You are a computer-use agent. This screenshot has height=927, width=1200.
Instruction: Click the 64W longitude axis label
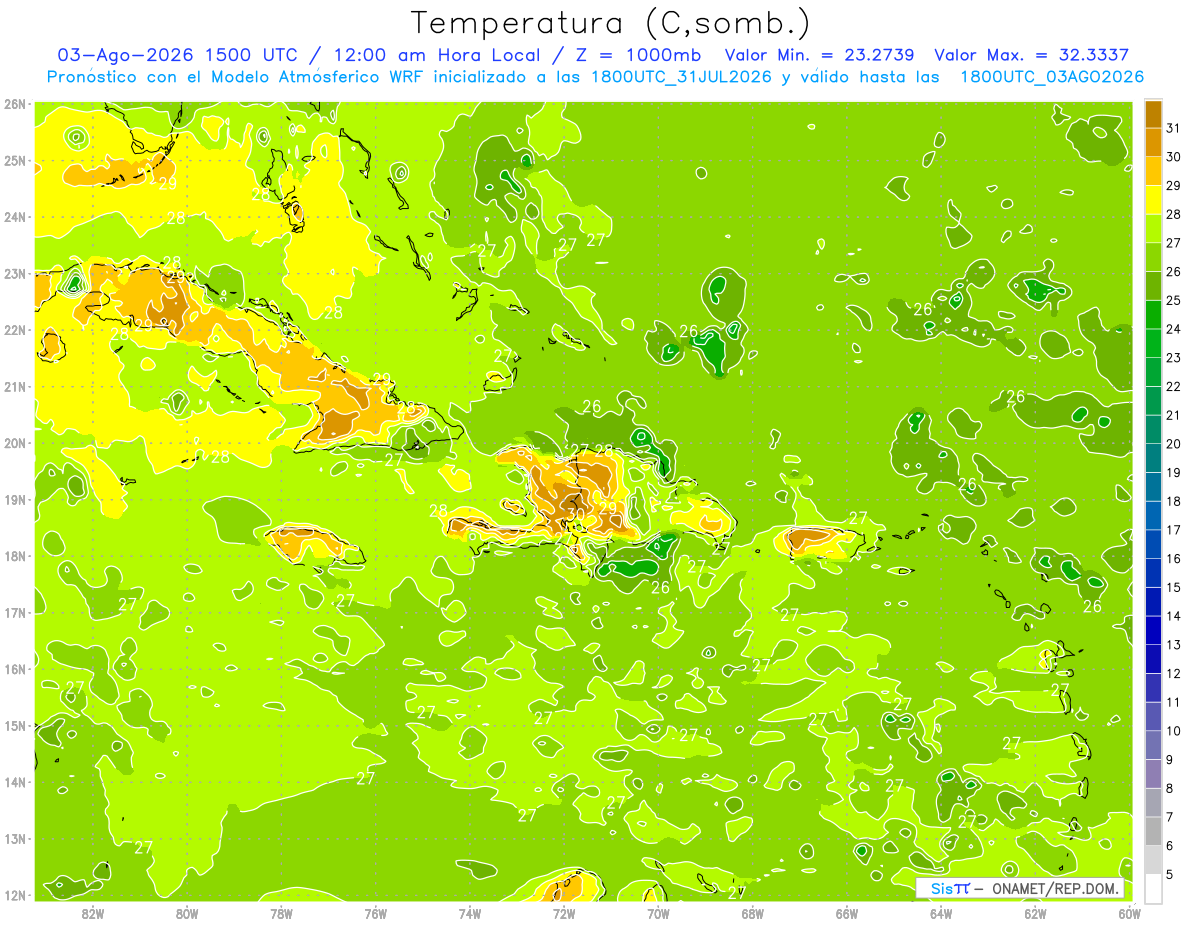tap(941, 913)
